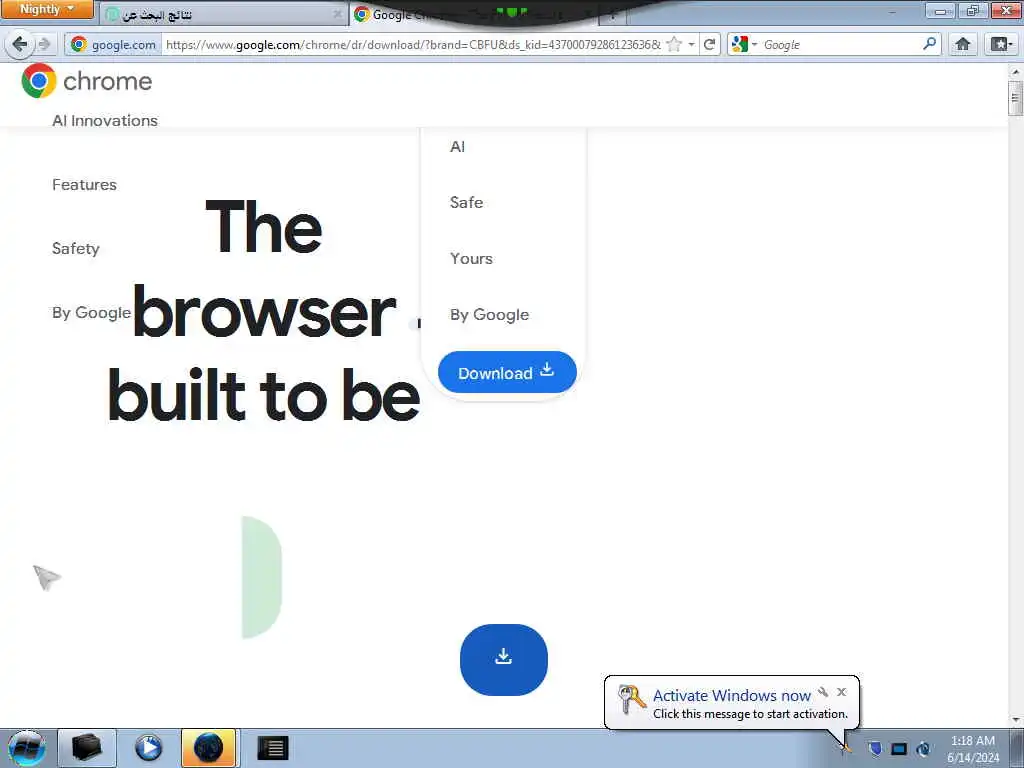The image size is (1024, 768).
Task: Open the search engine selector dropdown
Action: point(744,44)
